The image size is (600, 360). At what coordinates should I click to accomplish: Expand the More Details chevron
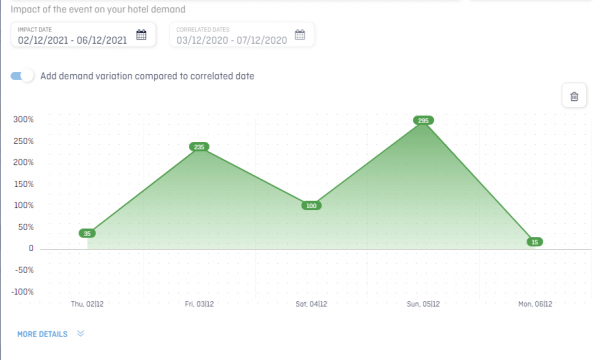click(80, 334)
